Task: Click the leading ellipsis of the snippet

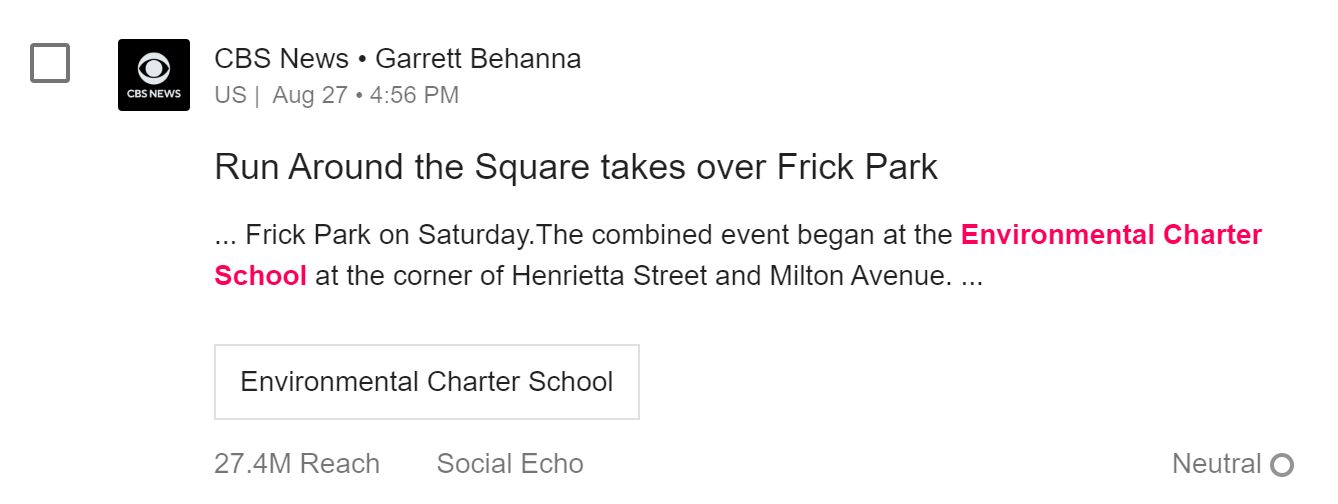Action: click(x=225, y=237)
